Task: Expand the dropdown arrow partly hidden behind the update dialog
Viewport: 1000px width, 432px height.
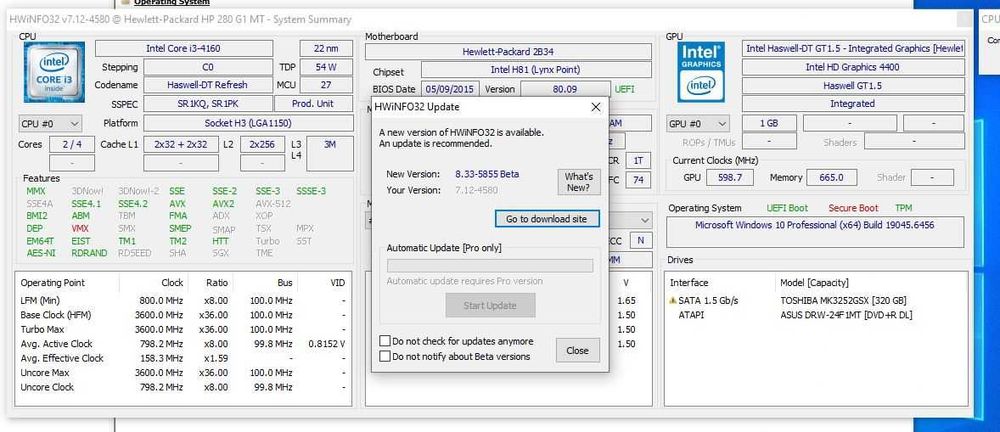Action: [x=645, y=220]
